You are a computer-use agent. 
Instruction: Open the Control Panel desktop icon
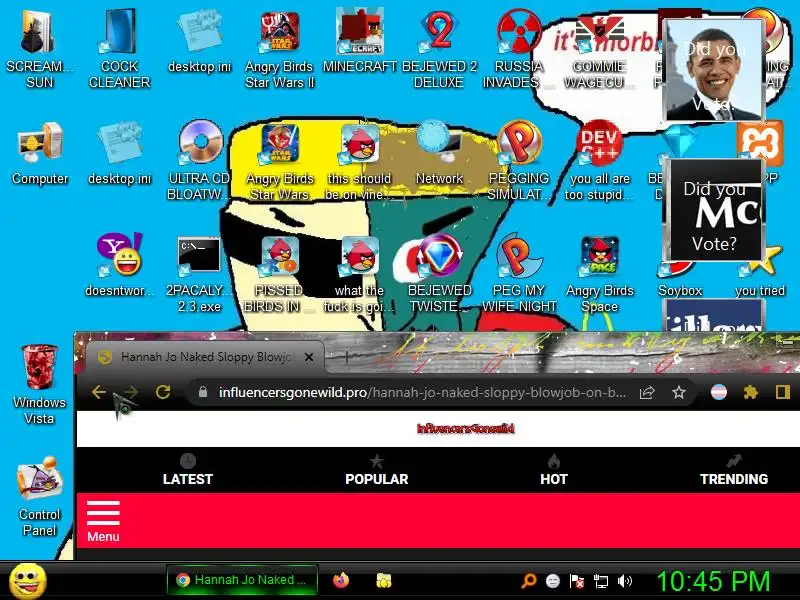(39, 496)
